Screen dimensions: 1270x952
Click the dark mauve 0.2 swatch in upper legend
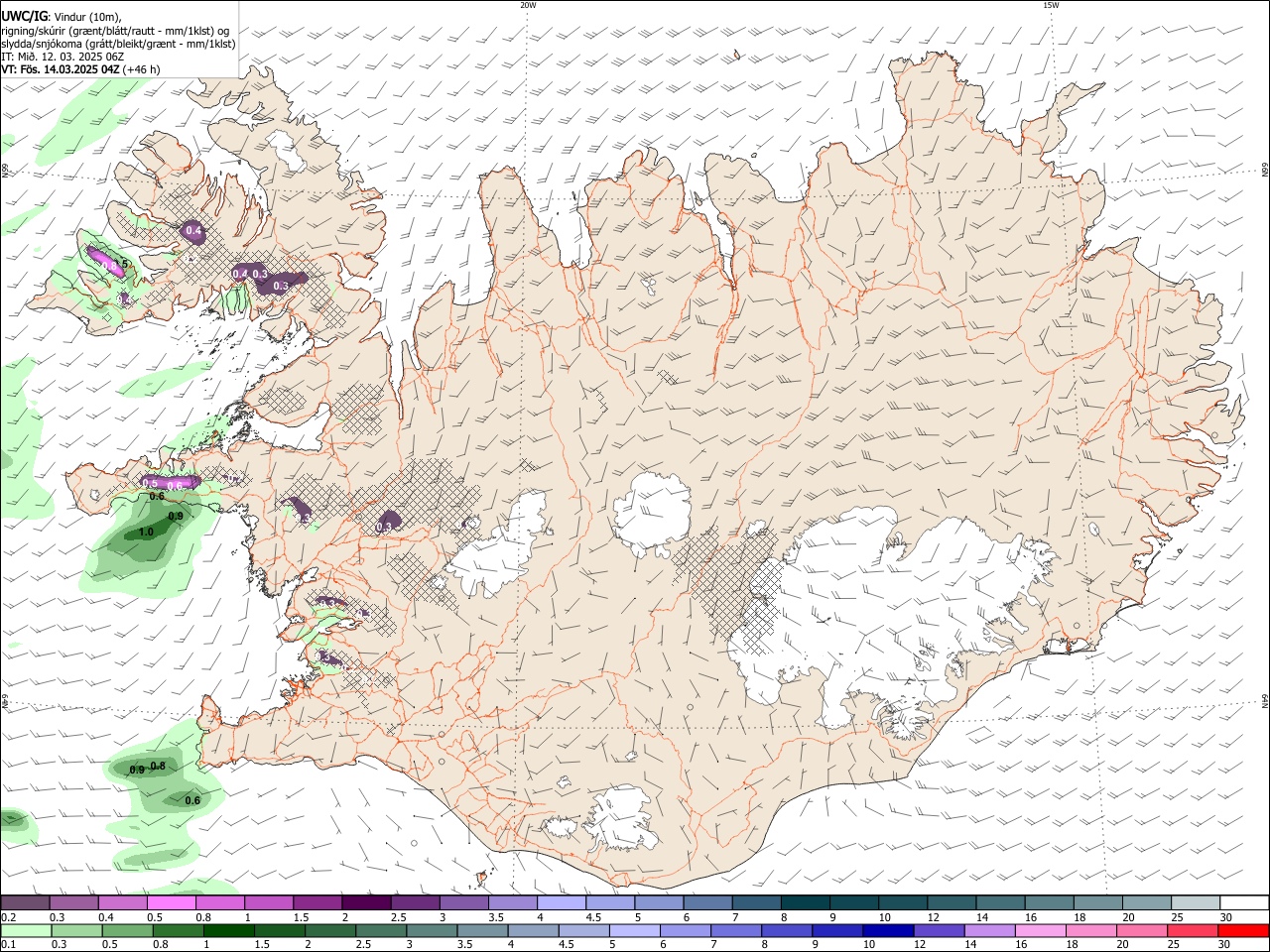pos(25,902)
